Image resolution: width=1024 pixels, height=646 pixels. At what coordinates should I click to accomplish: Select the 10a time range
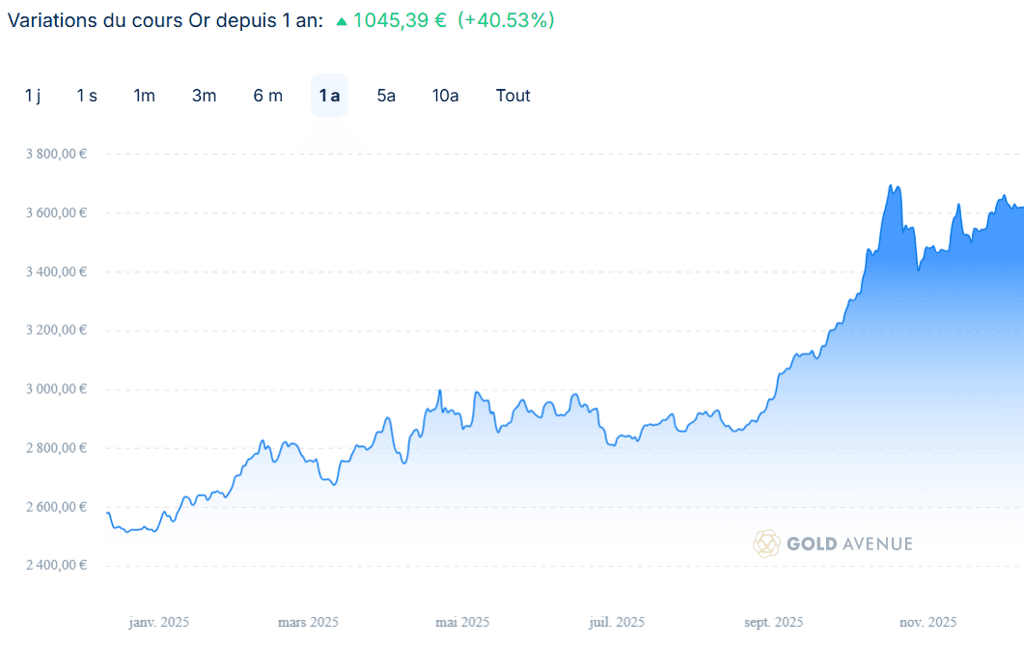pyautogui.click(x=445, y=96)
